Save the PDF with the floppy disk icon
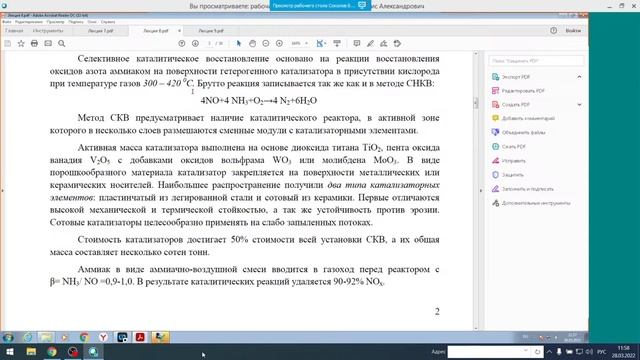The height and width of the screenshot is (360, 640). click(x=7, y=43)
